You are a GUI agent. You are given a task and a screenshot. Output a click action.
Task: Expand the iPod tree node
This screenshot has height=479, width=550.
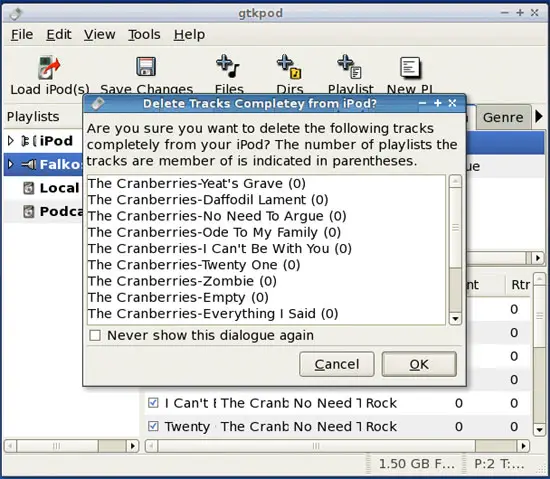pyautogui.click(x=11, y=141)
